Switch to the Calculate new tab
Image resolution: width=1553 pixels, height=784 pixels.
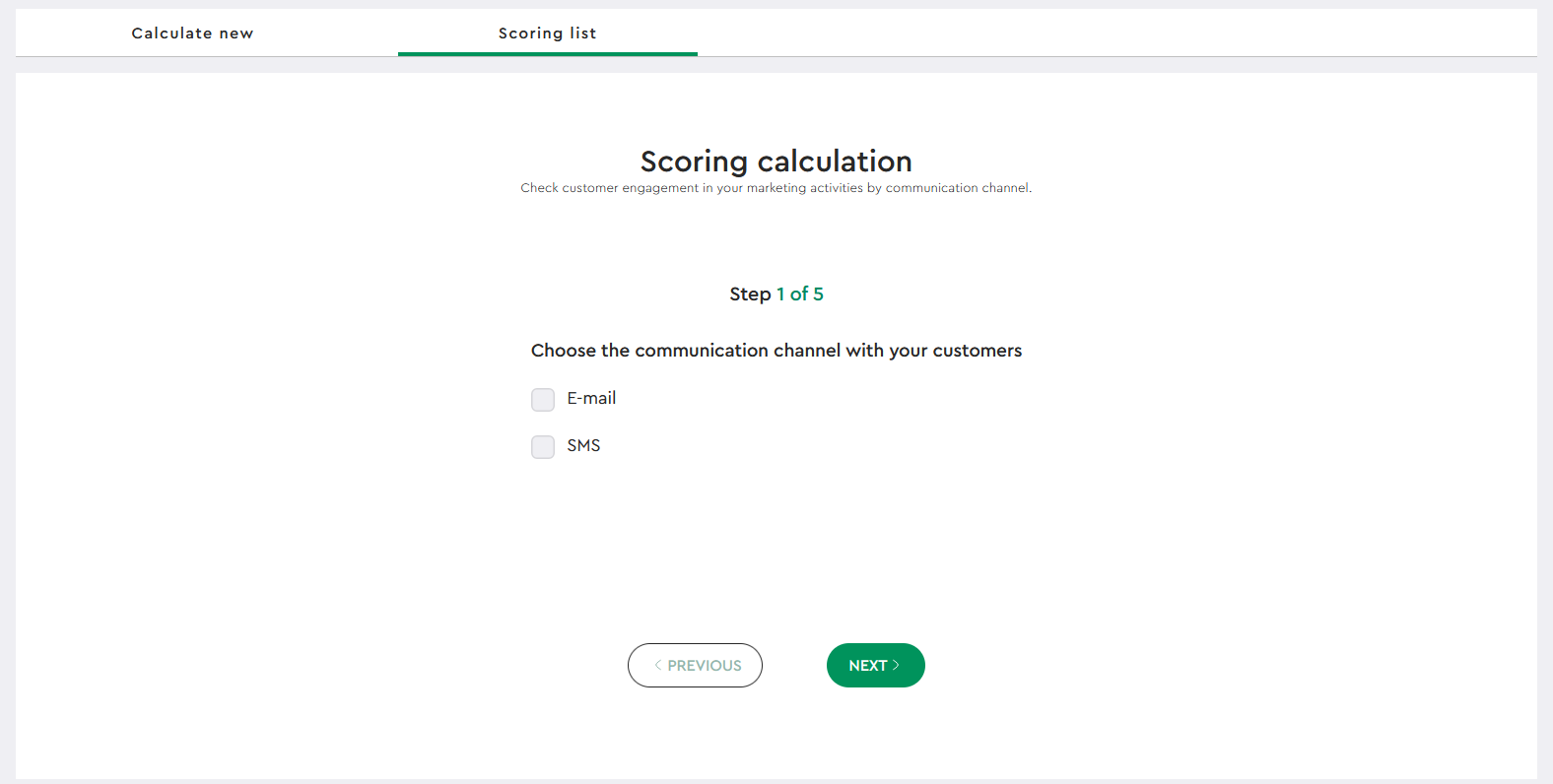(x=193, y=33)
